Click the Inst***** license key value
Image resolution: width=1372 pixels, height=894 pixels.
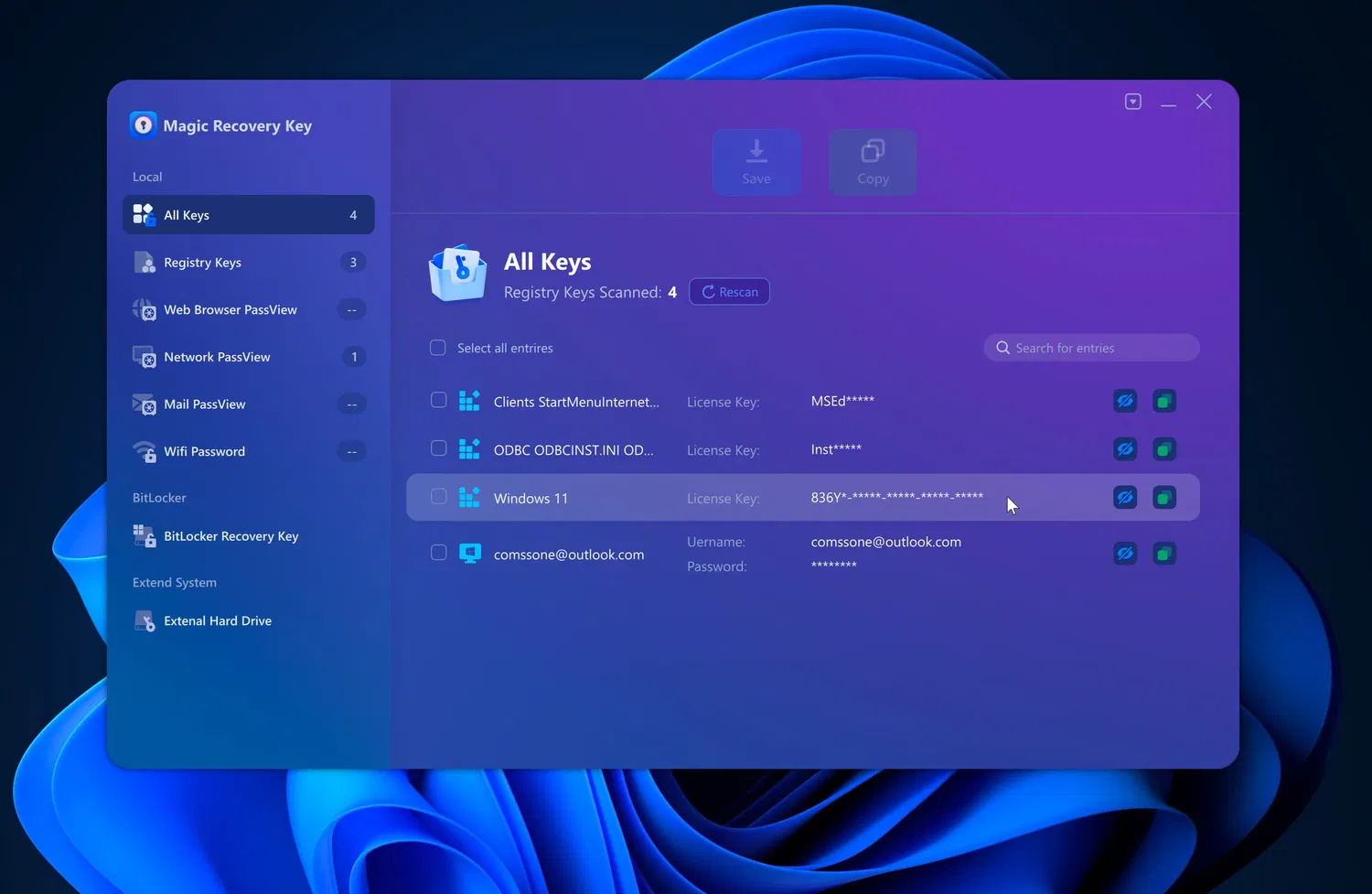836,449
